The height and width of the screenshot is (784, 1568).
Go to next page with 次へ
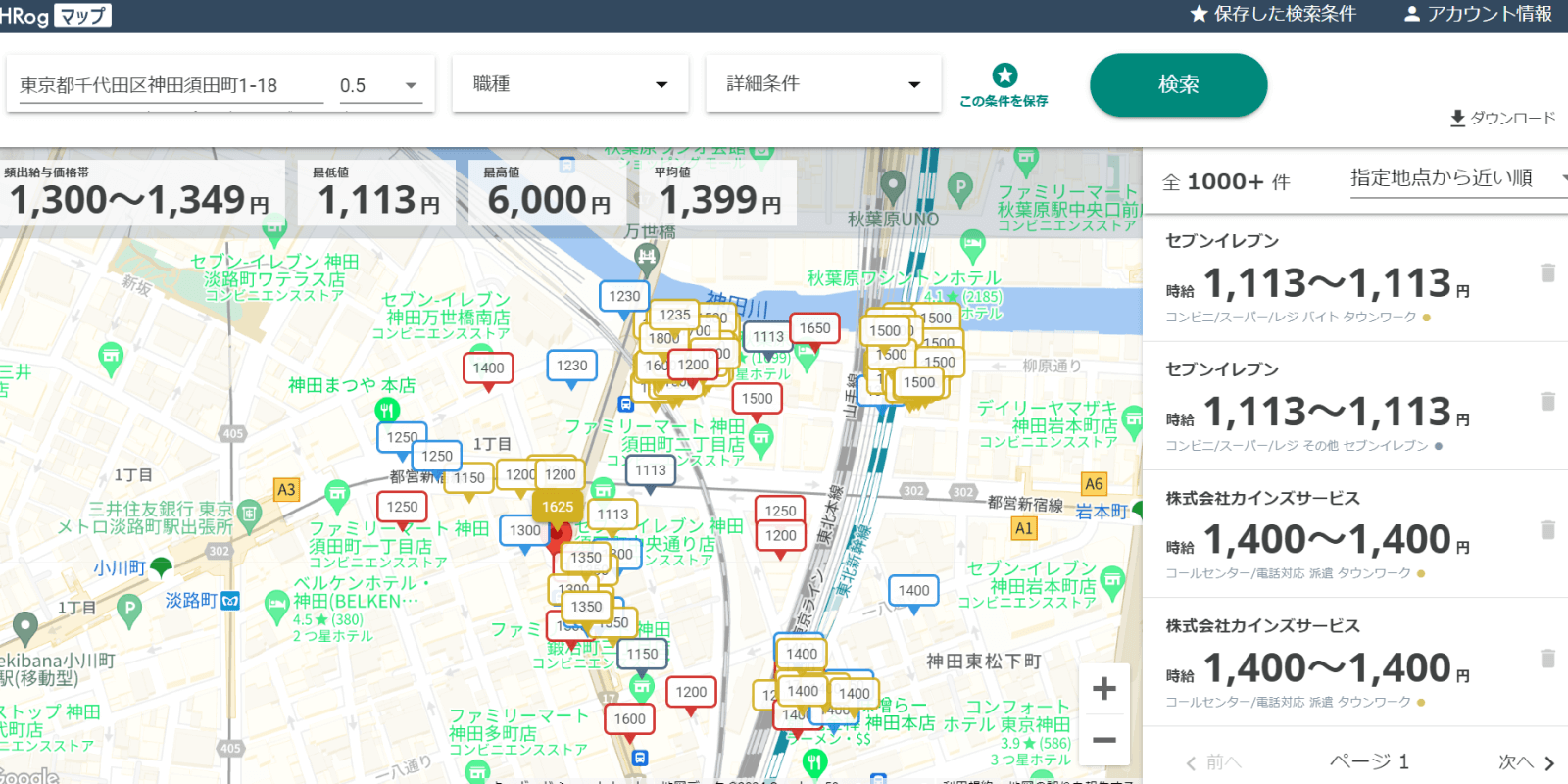(1527, 762)
